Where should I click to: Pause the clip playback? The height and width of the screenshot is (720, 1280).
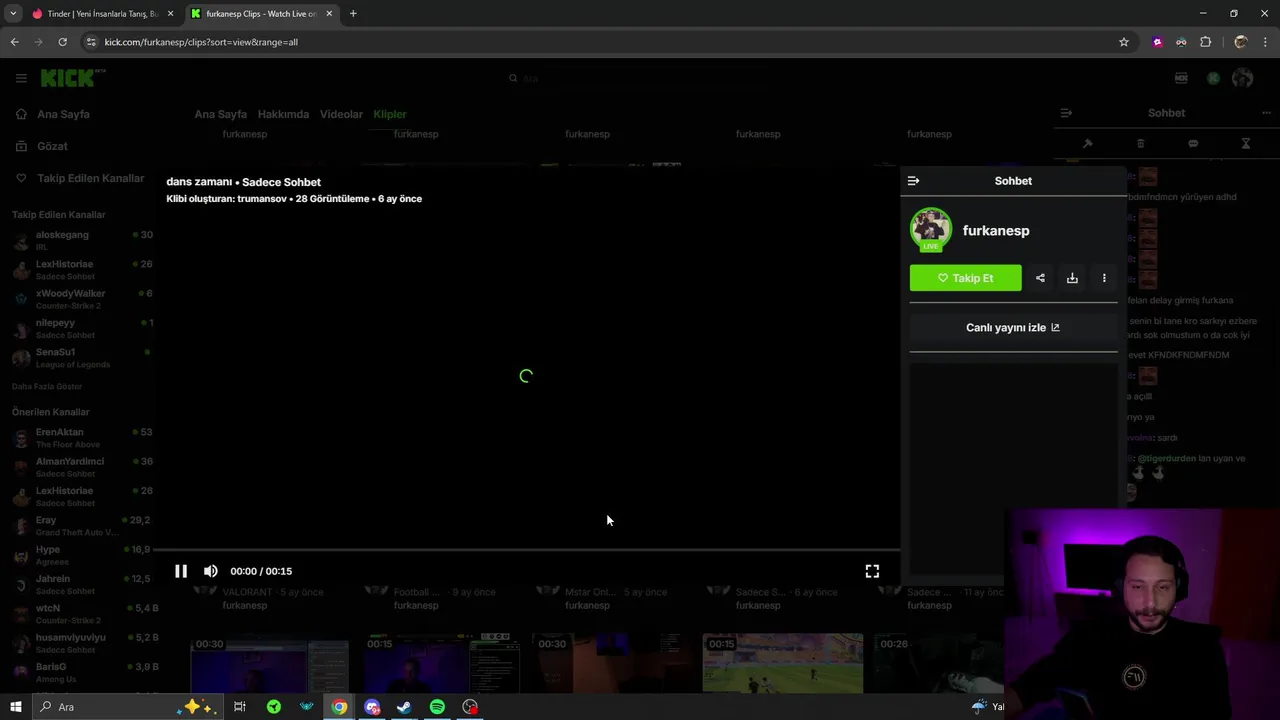(181, 571)
